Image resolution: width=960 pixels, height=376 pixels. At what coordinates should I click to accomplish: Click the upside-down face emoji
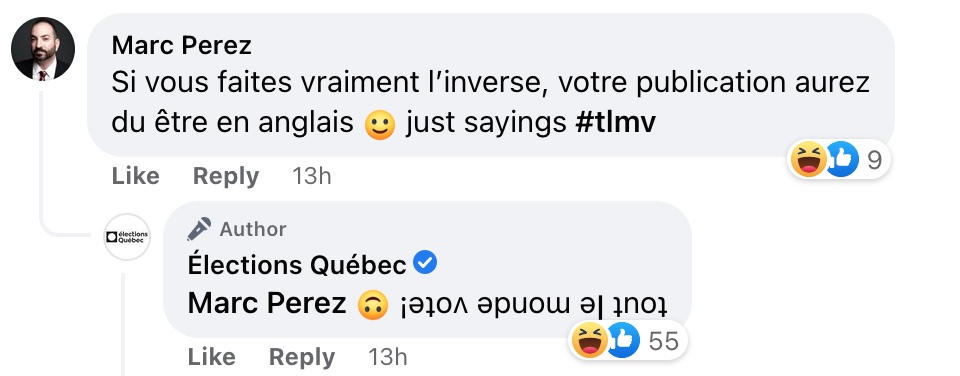point(373,304)
